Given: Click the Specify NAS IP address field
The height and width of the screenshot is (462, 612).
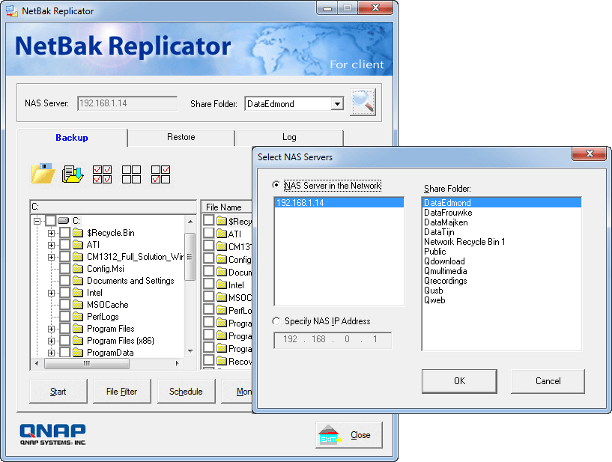Looking at the screenshot, I should click(333, 339).
